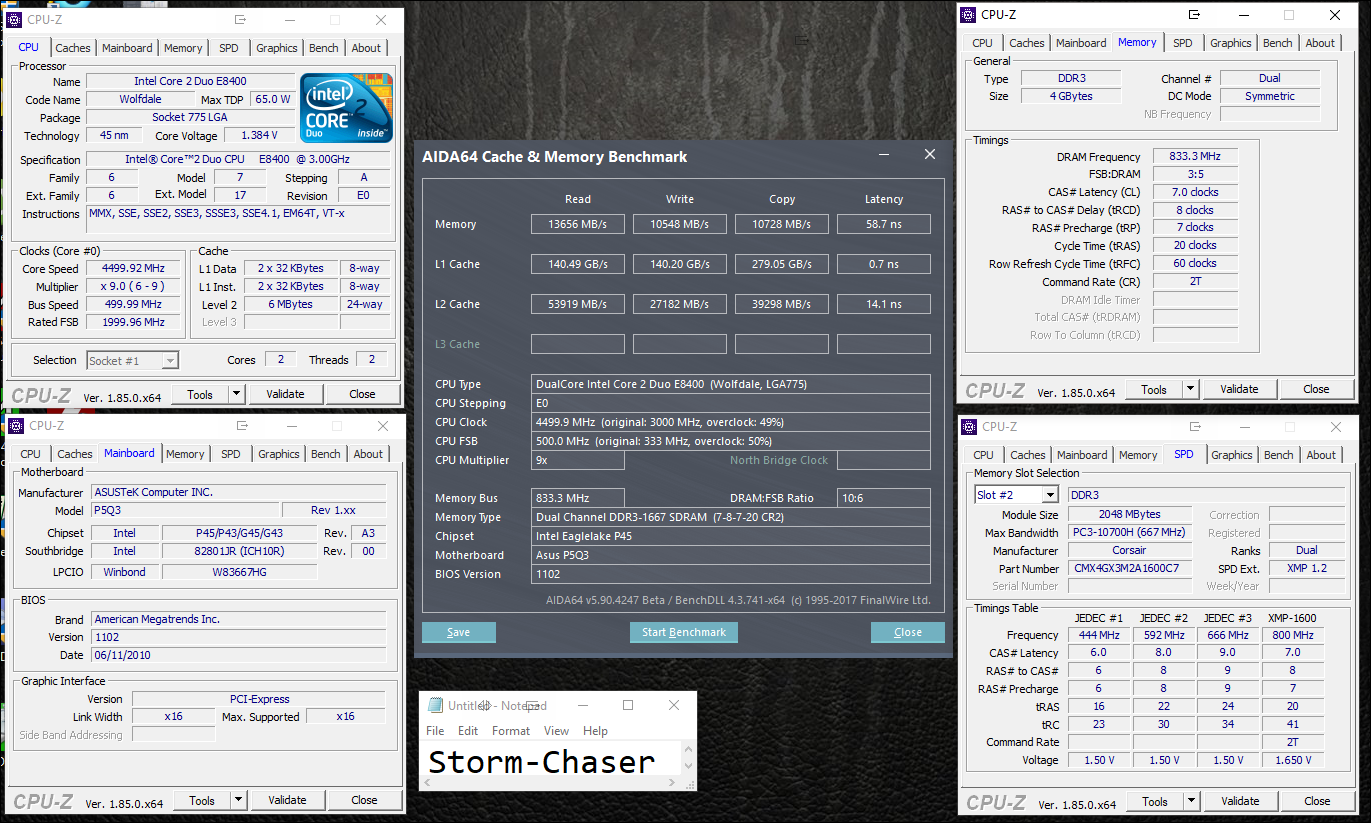Screen dimensions: 1371x823
Task: Click Core Voltage value 1.384 V
Action: [259, 135]
